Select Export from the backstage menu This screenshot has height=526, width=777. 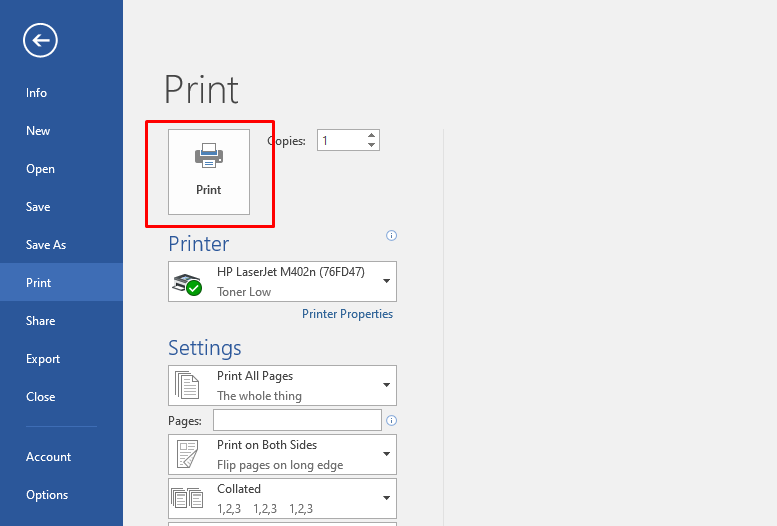tap(43, 359)
